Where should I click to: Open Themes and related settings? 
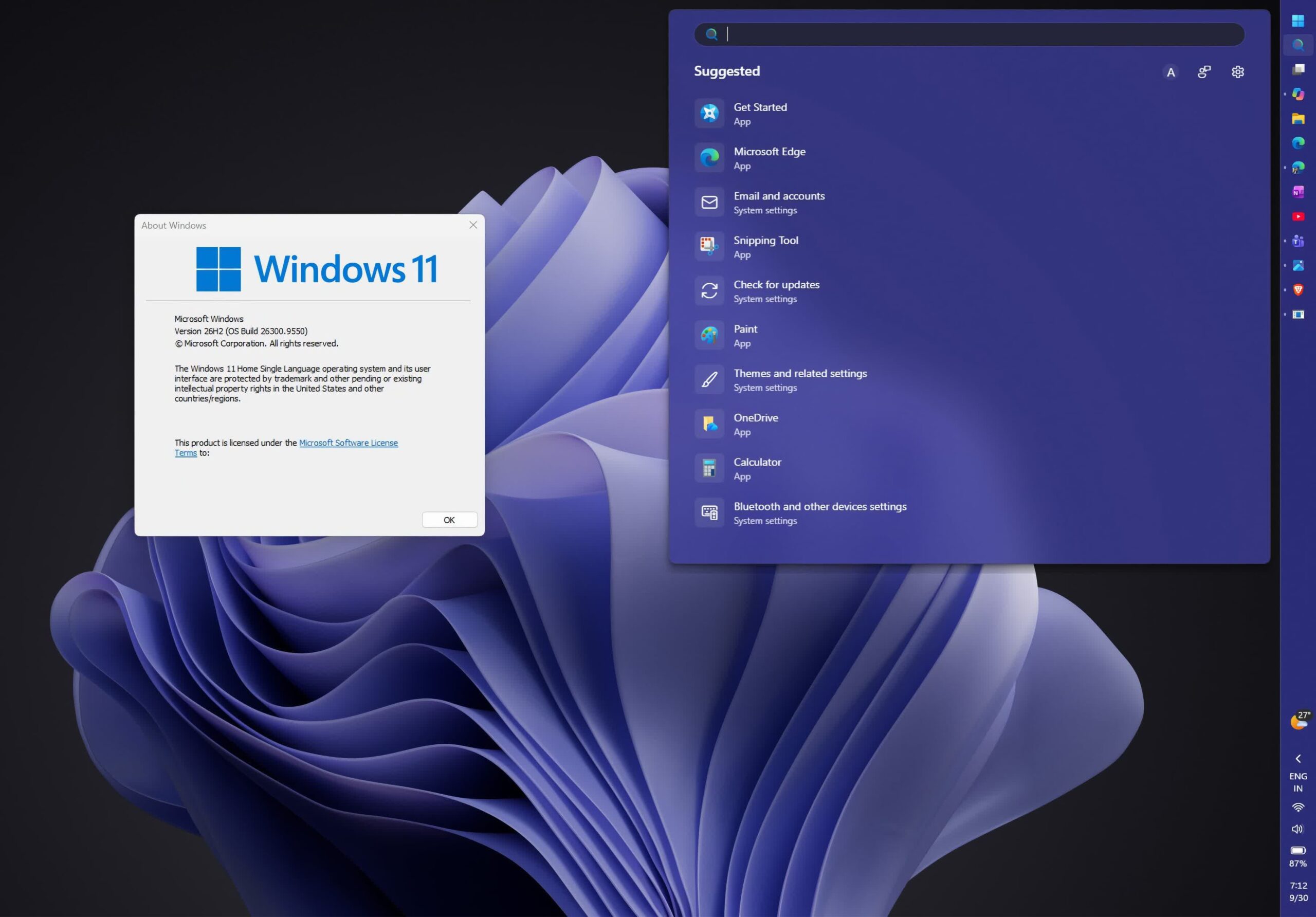[x=968, y=380]
